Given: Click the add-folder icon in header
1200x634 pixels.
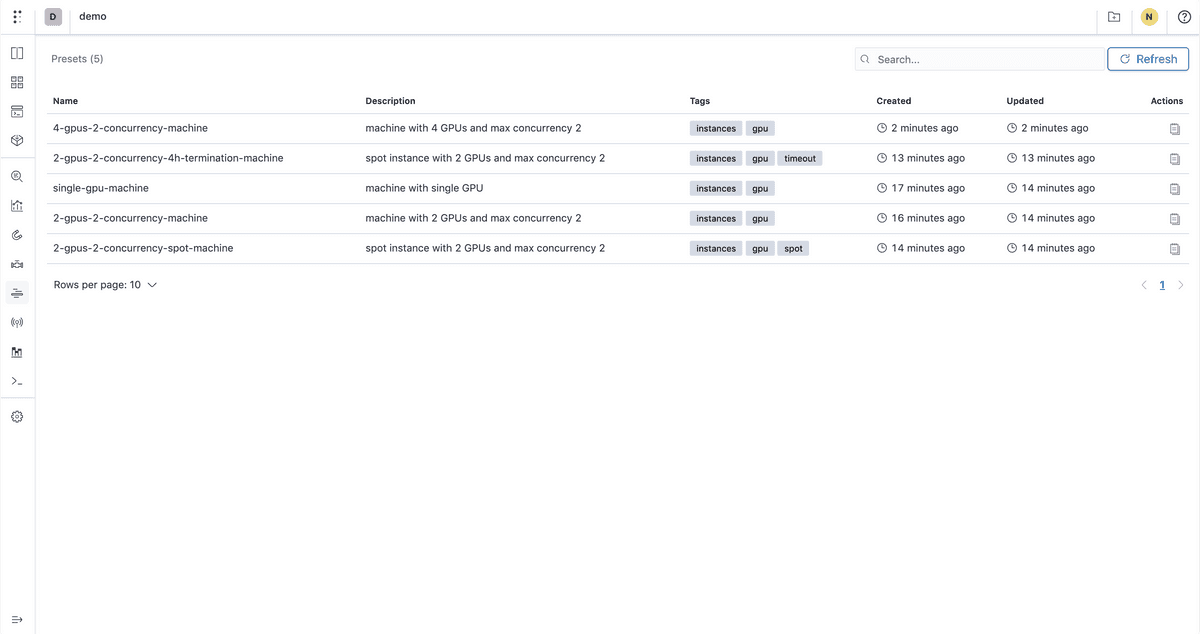Looking at the screenshot, I should coord(1114,17).
